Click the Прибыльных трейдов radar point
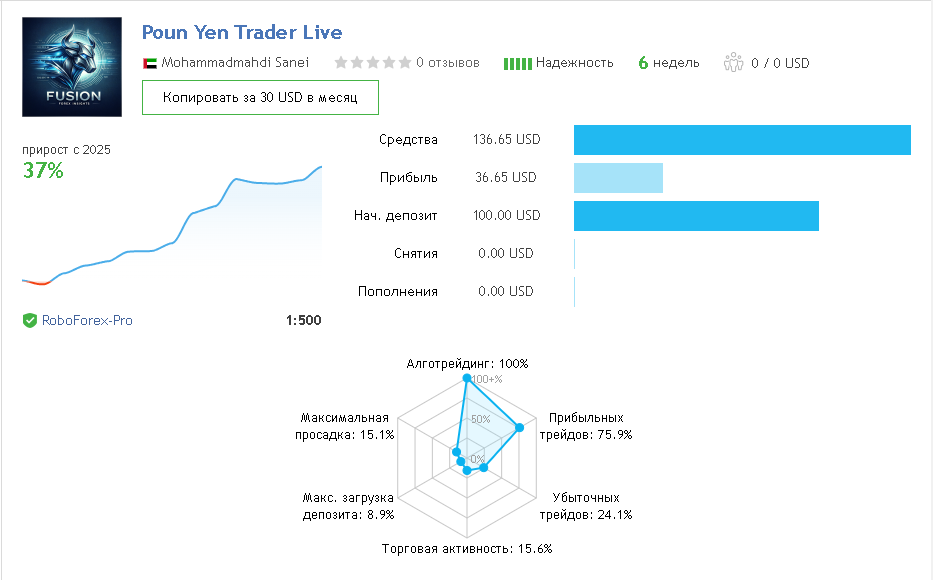Image resolution: width=933 pixels, height=580 pixels. point(519,427)
